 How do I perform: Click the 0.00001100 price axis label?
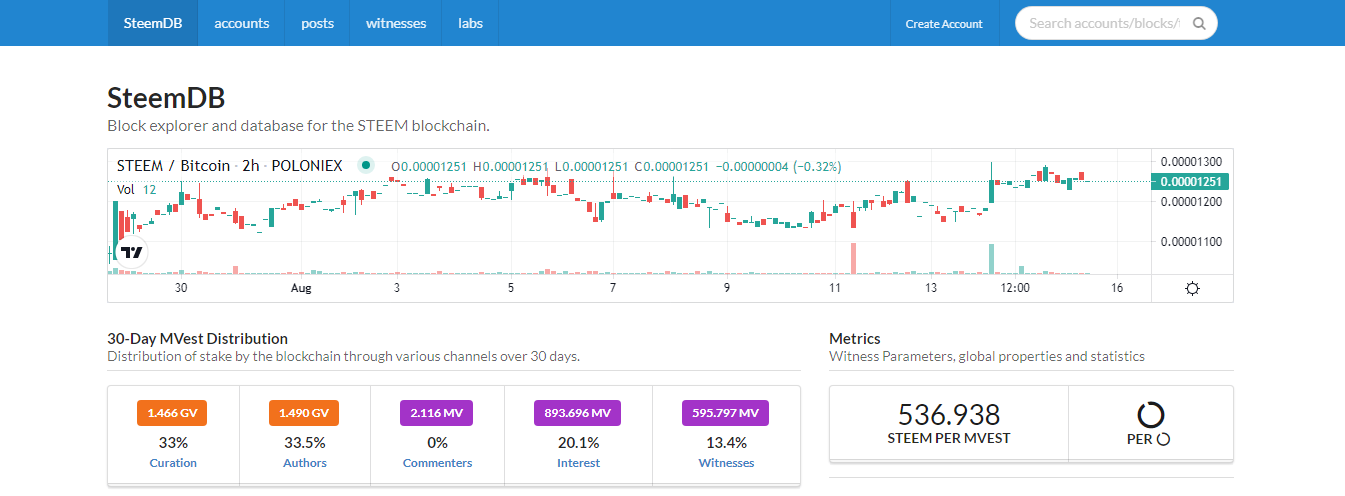click(x=1190, y=242)
